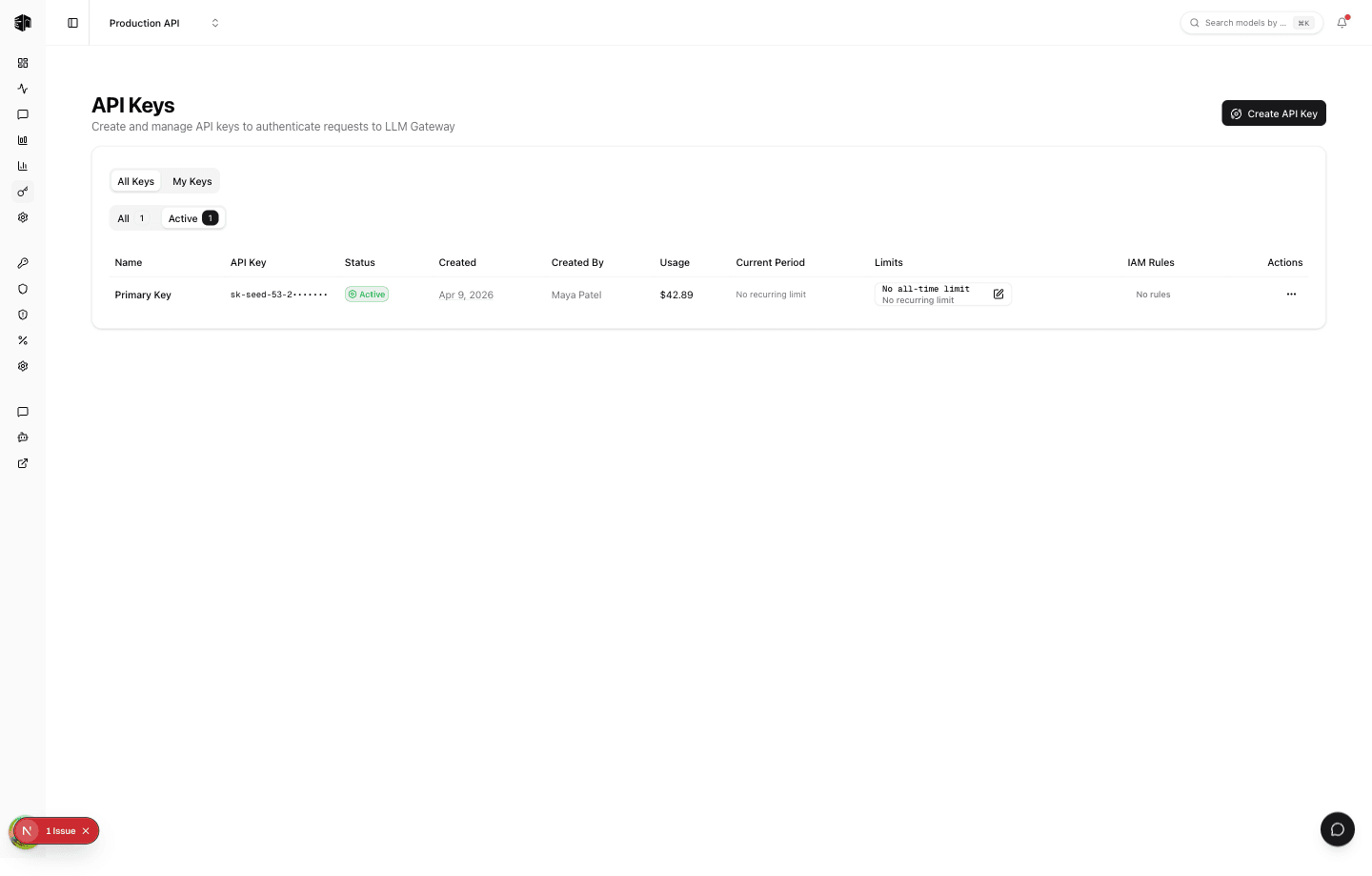
Task: Open the activity pulse icon in sidebar
Action: (x=23, y=89)
